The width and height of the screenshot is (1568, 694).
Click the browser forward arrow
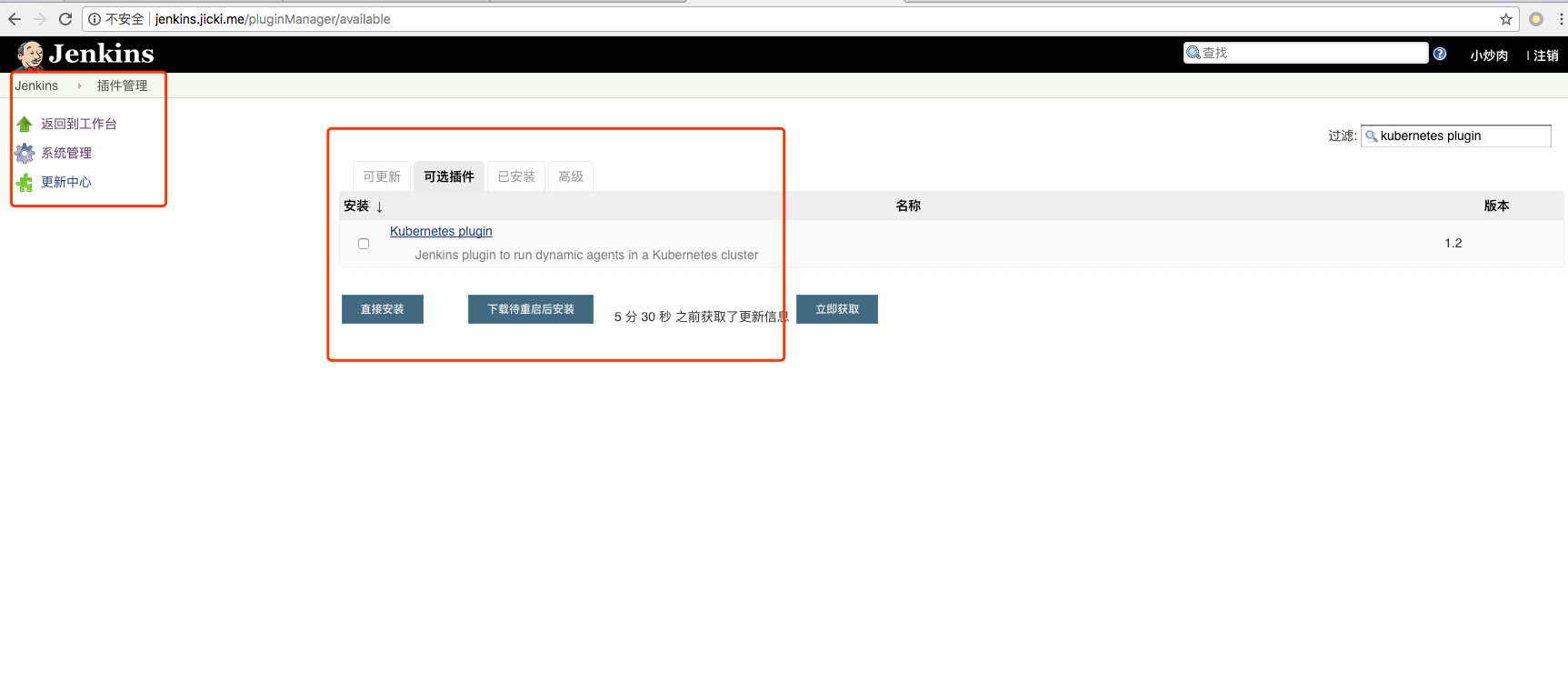pyautogui.click(x=40, y=19)
